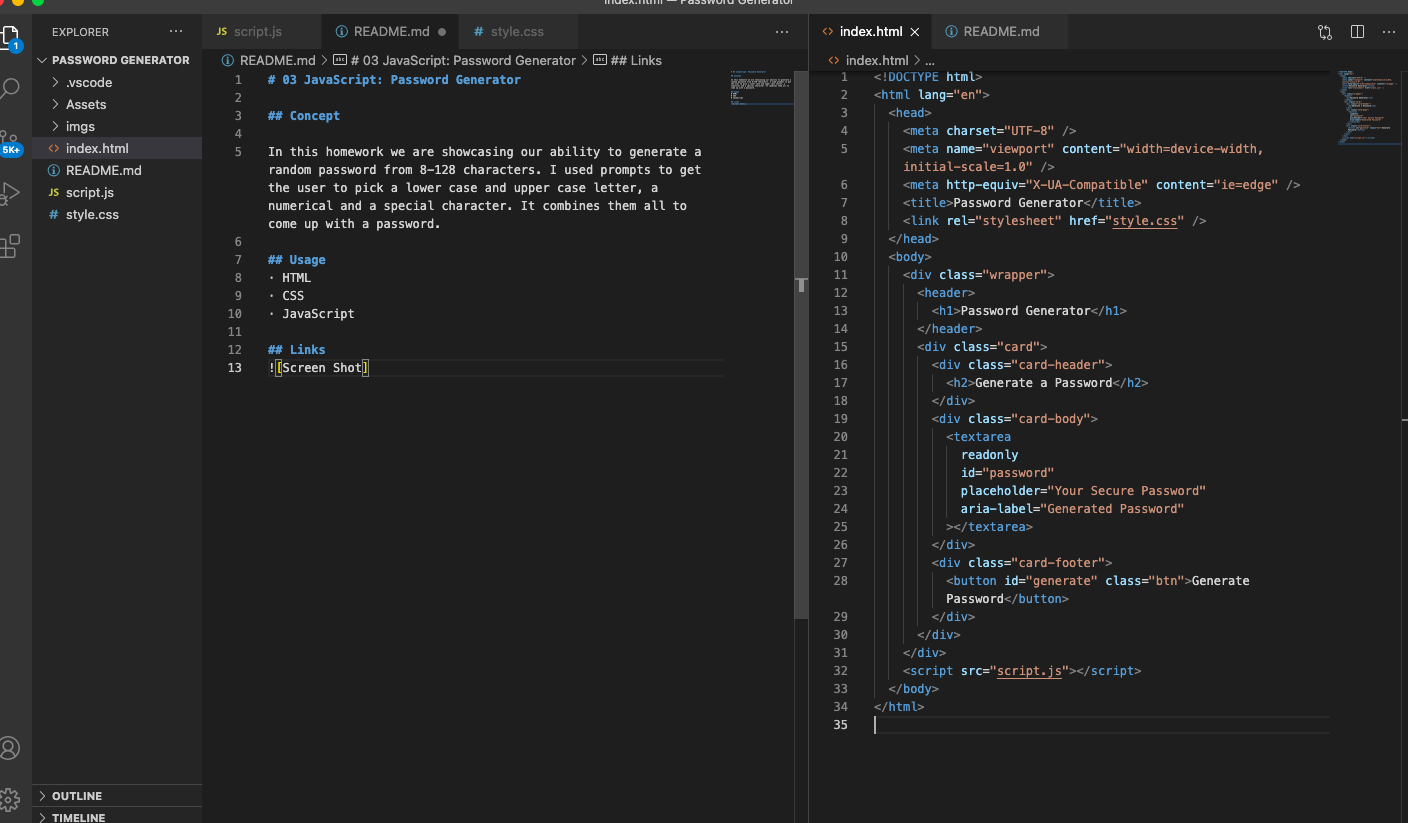The image size is (1408, 823).
Task: Click the '<h2>Generate a Password</h2>' line
Action: [1047, 383]
